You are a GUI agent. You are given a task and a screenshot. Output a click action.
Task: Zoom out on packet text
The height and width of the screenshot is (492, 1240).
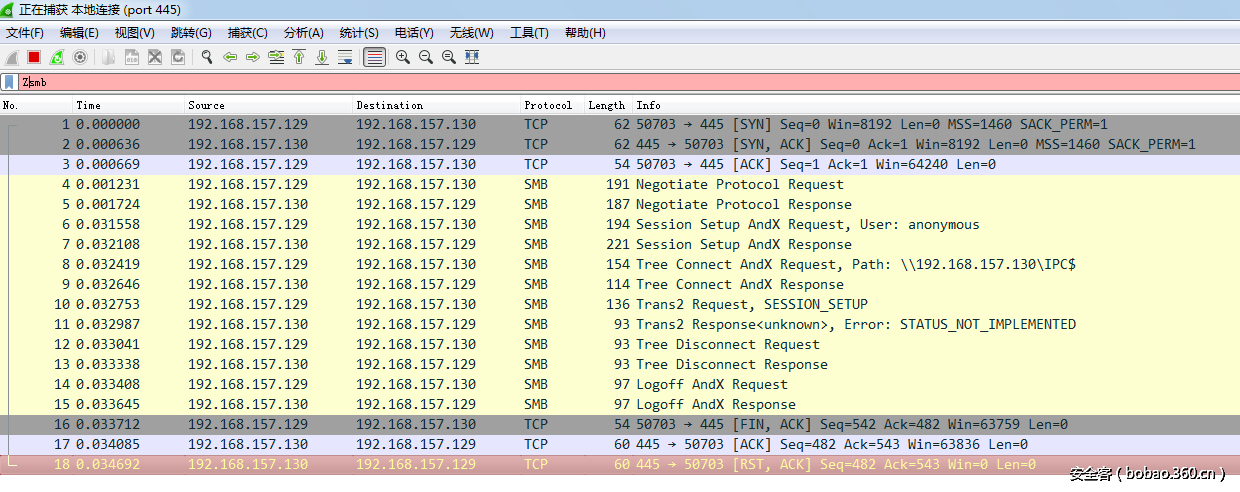point(426,57)
